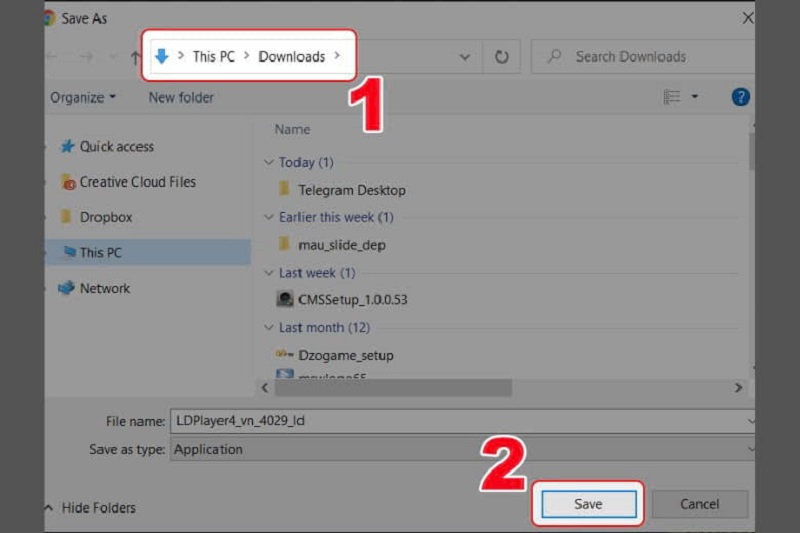Click the Up arrow navigation icon

point(135,57)
